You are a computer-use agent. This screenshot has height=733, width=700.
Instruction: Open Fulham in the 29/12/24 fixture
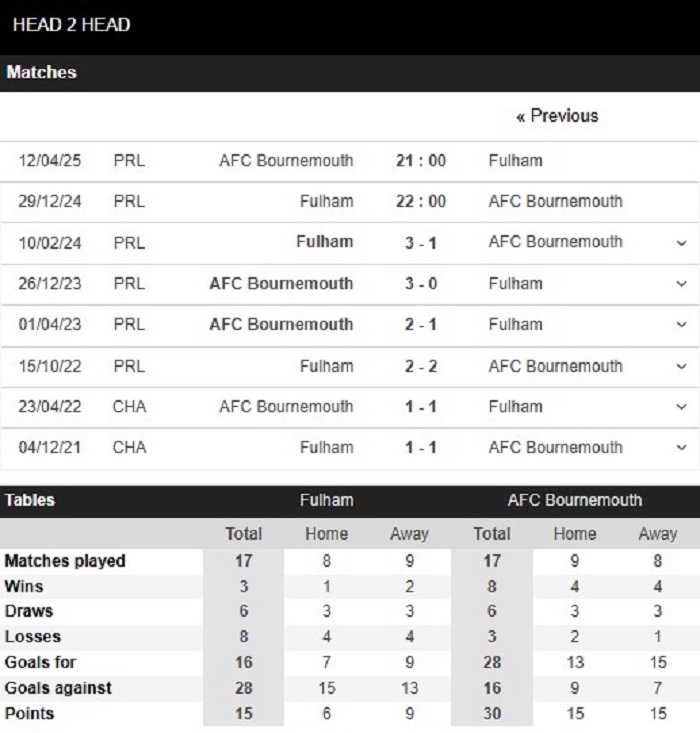click(x=326, y=201)
